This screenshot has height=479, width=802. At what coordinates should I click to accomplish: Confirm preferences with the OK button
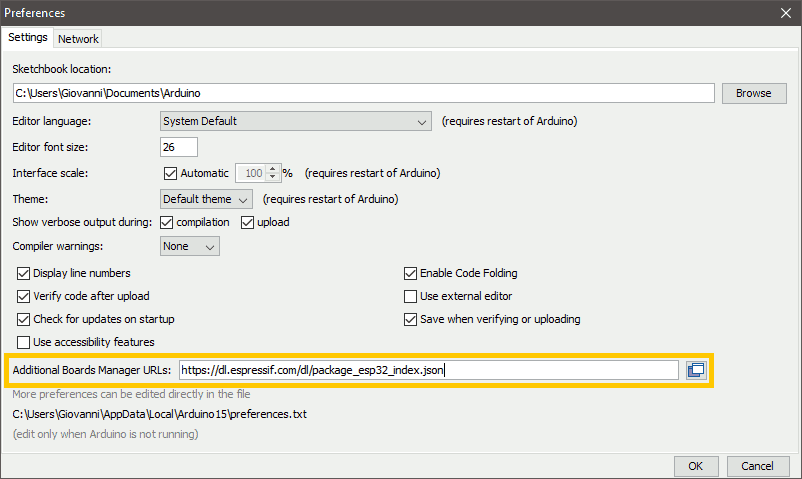click(x=696, y=466)
